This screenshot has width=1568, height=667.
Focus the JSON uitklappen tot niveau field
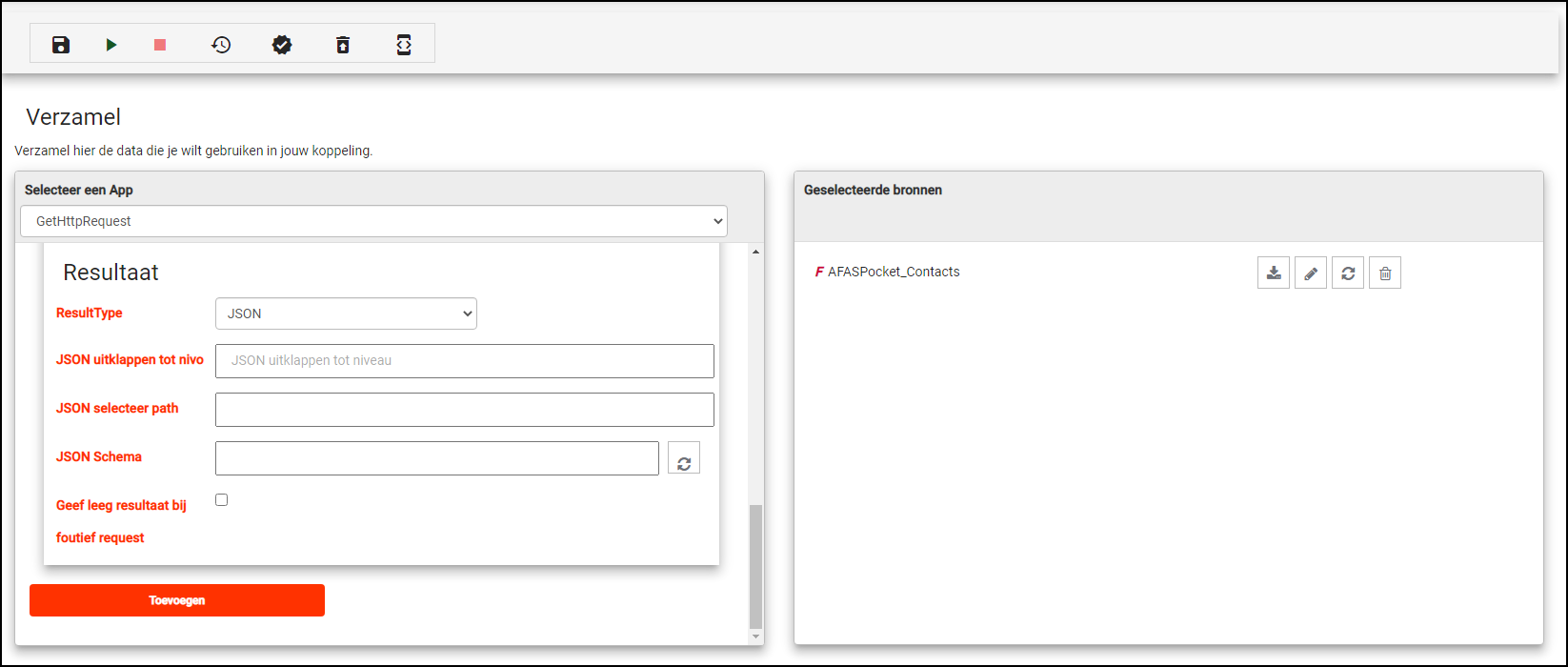coord(465,361)
